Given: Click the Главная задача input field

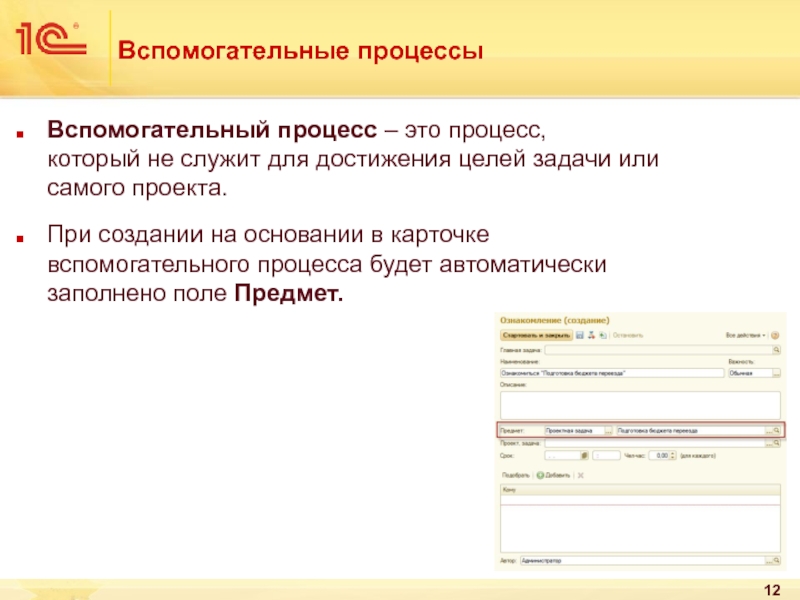Looking at the screenshot, I should (x=658, y=350).
